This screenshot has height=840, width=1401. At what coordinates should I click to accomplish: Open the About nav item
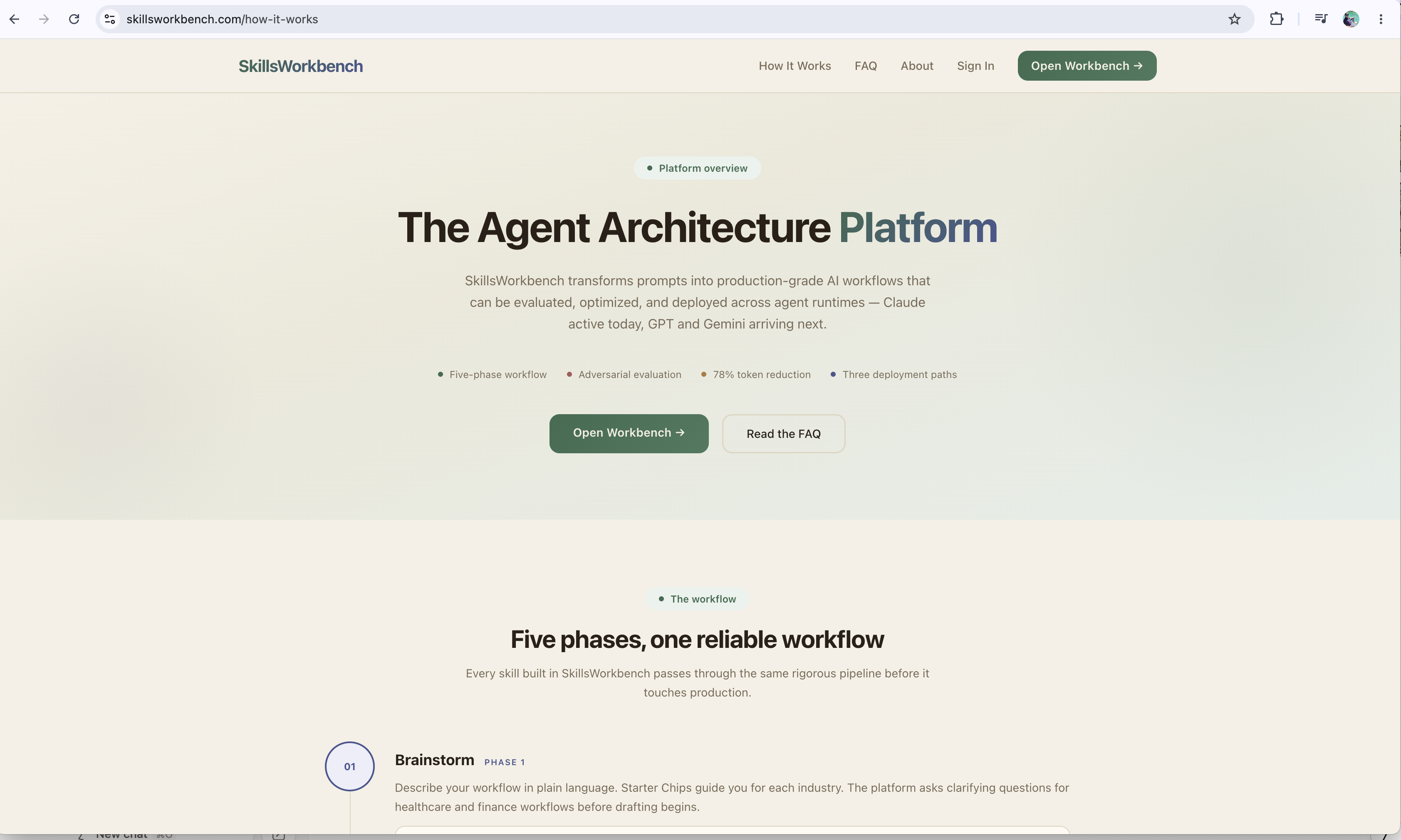[x=916, y=66]
